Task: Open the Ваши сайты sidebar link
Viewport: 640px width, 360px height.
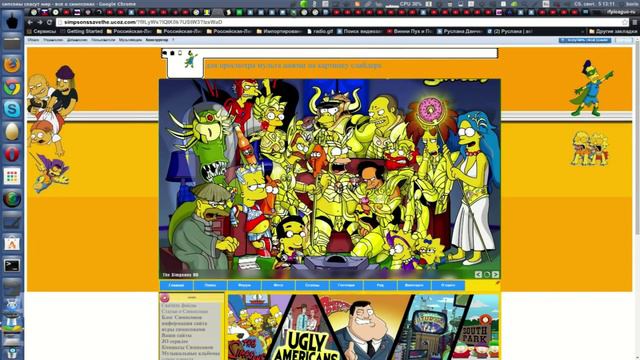Action: click(176, 335)
